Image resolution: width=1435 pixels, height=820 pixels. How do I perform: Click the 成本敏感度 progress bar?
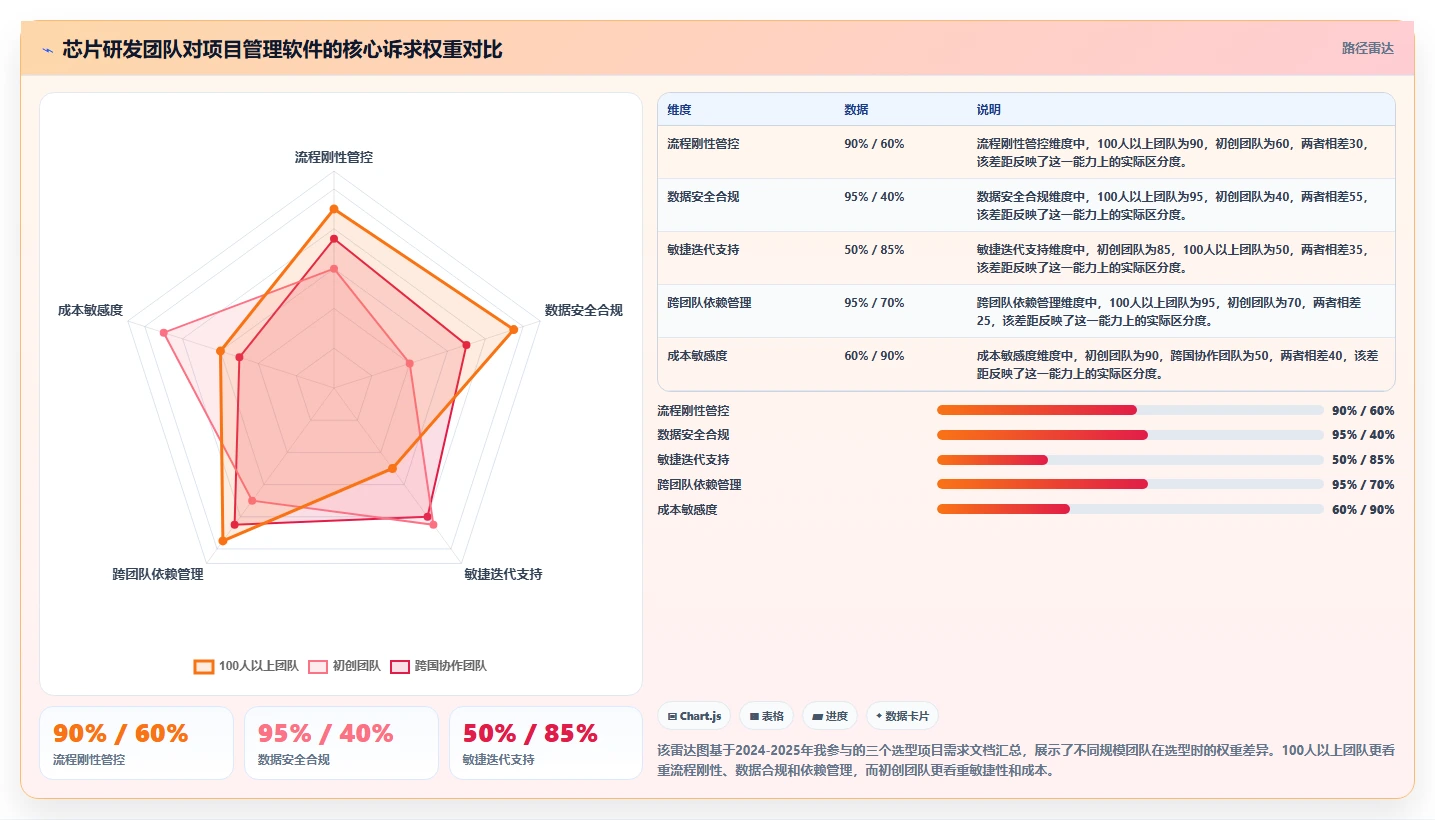[1130, 509]
